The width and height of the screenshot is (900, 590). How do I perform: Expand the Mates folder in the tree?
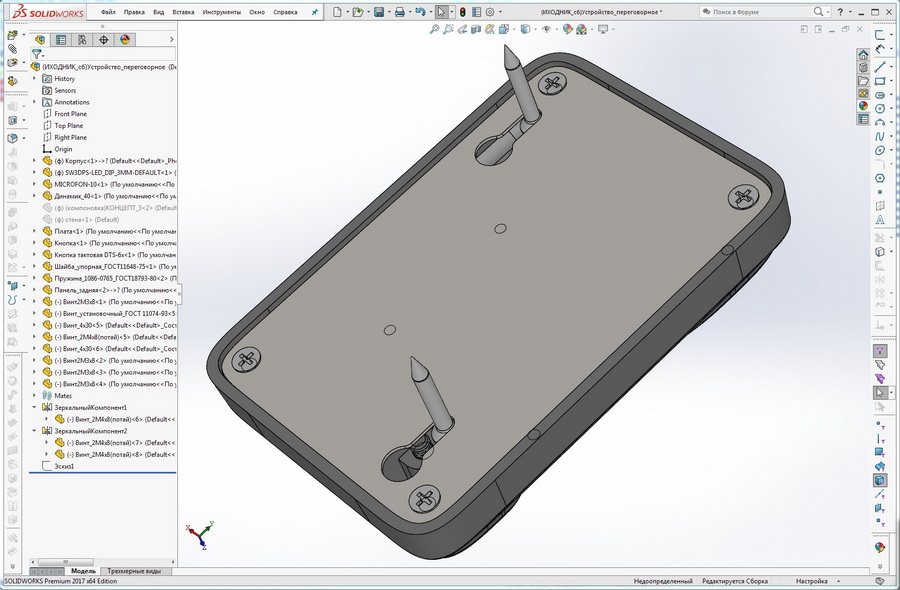[x=34, y=396]
